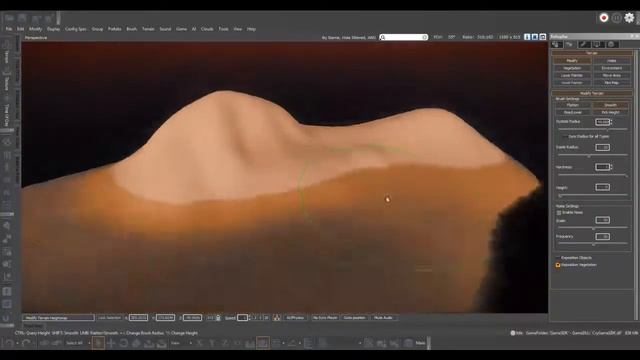Open the Terrain menu
Screen dimensions: 640x360
point(148,29)
